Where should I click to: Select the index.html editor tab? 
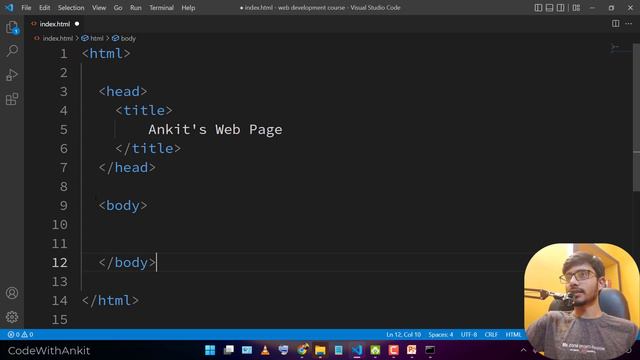point(55,24)
